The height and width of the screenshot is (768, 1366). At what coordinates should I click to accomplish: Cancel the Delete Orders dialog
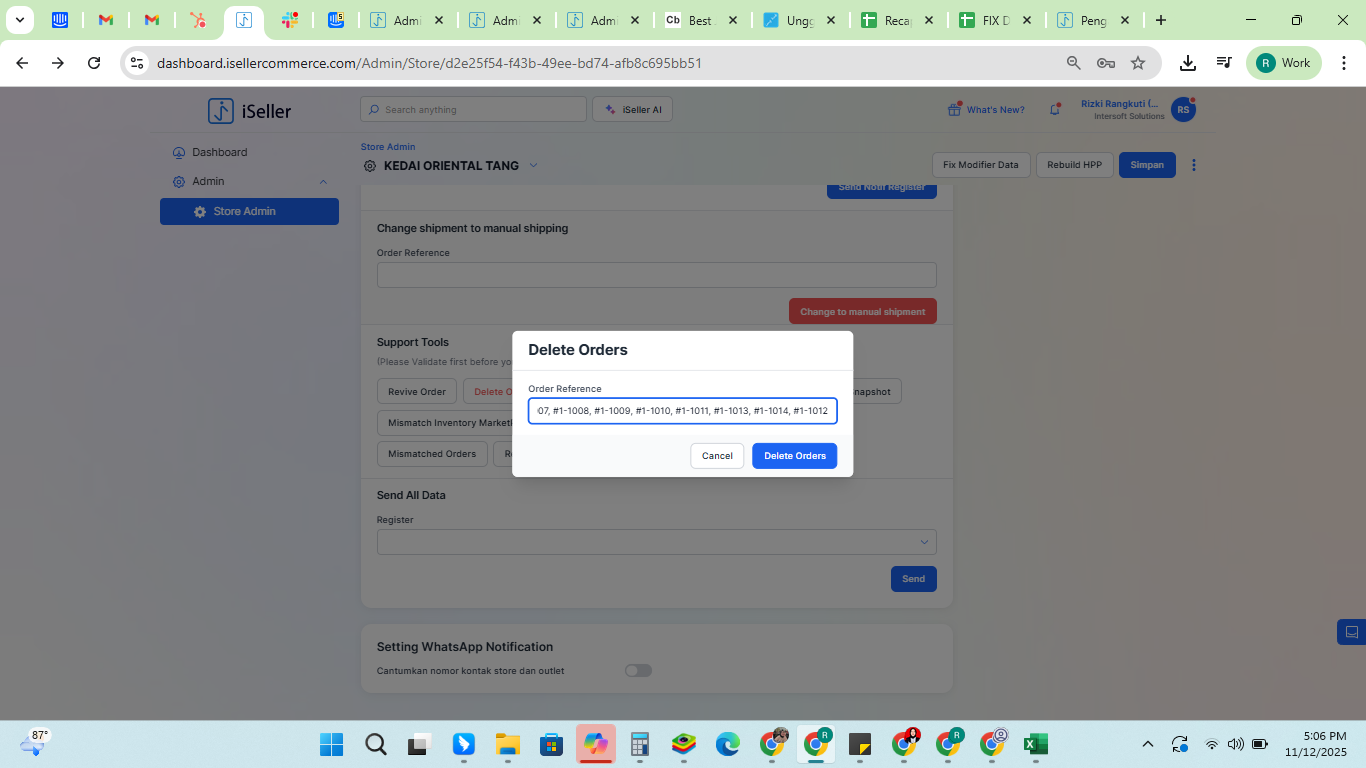(x=717, y=456)
